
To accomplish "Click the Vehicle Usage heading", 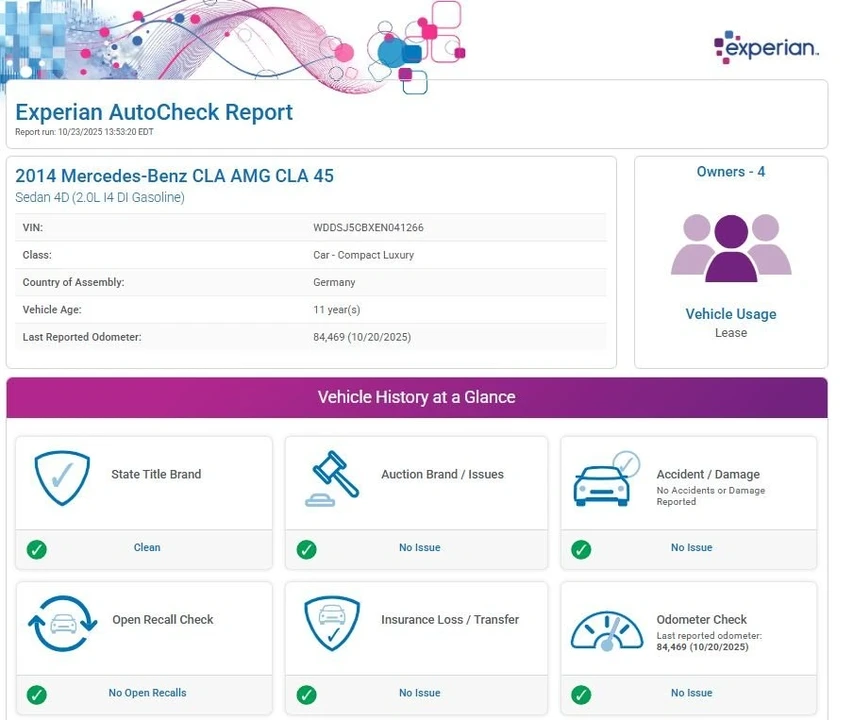I will point(731,314).
